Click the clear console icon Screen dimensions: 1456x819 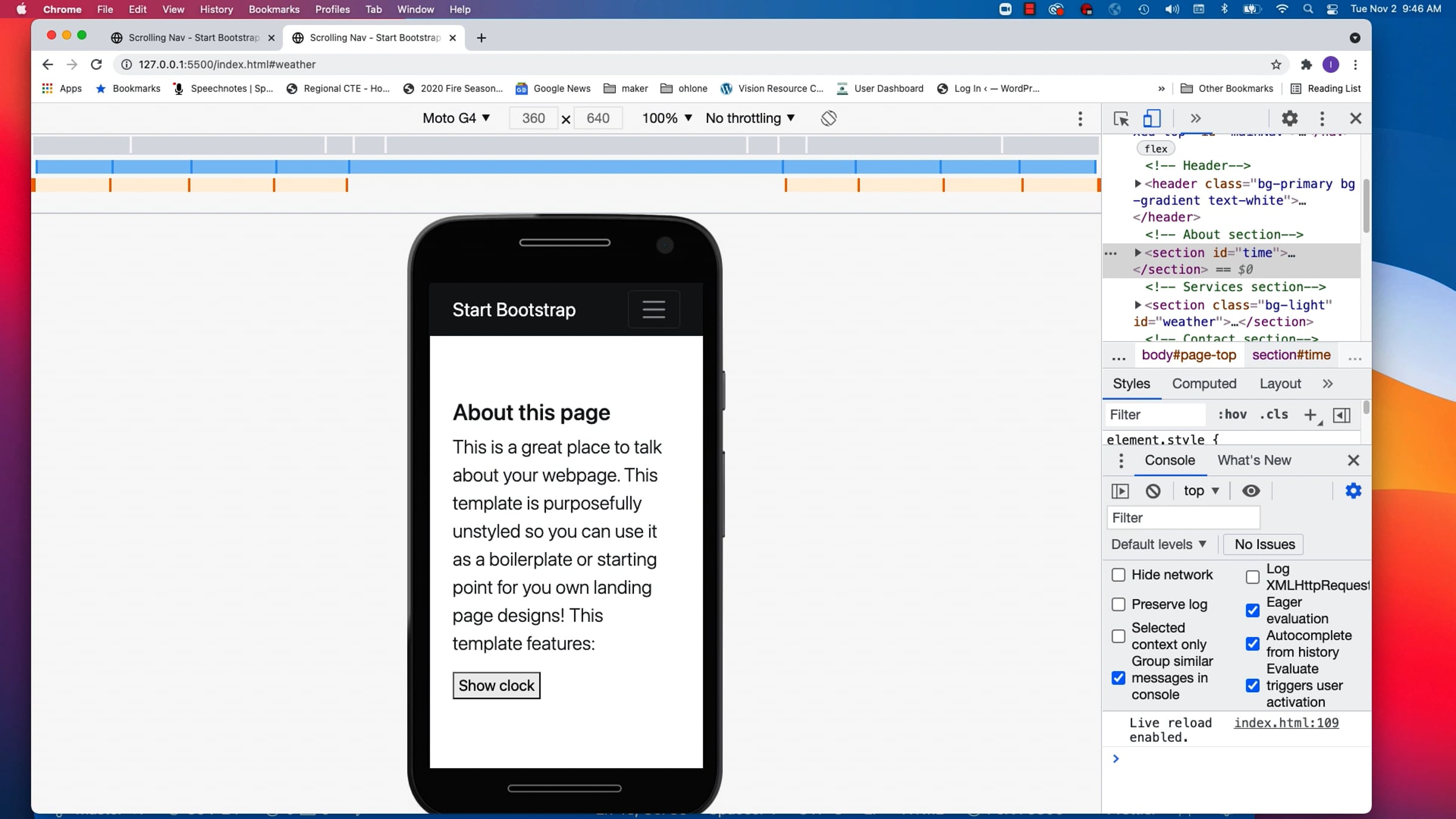pyautogui.click(x=1153, y=491)
